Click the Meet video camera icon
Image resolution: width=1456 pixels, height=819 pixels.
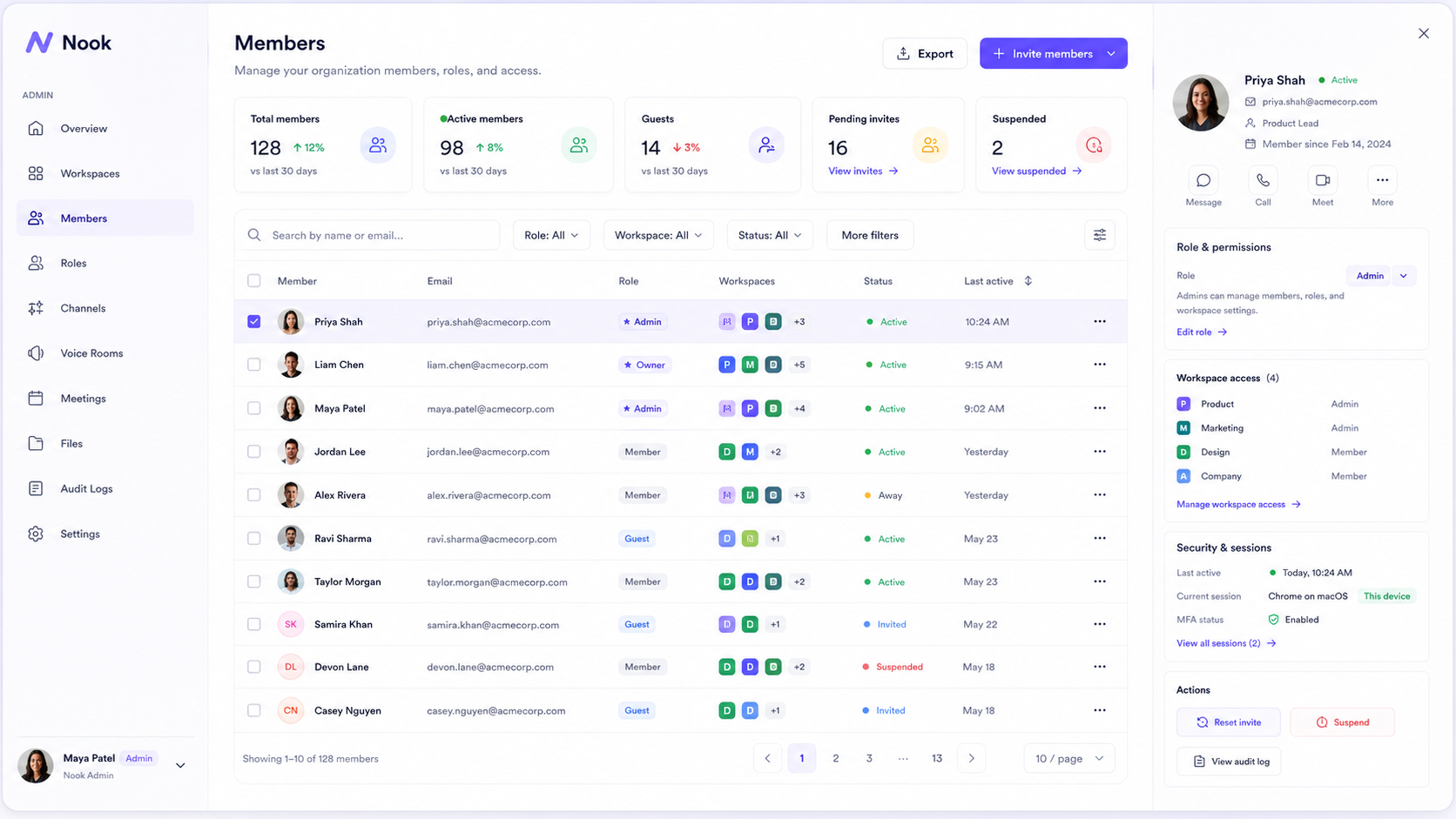1323,180
